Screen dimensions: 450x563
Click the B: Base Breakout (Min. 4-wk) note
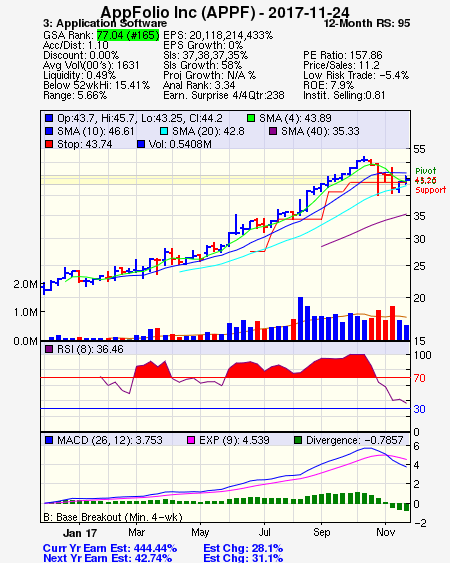point(113,517)
